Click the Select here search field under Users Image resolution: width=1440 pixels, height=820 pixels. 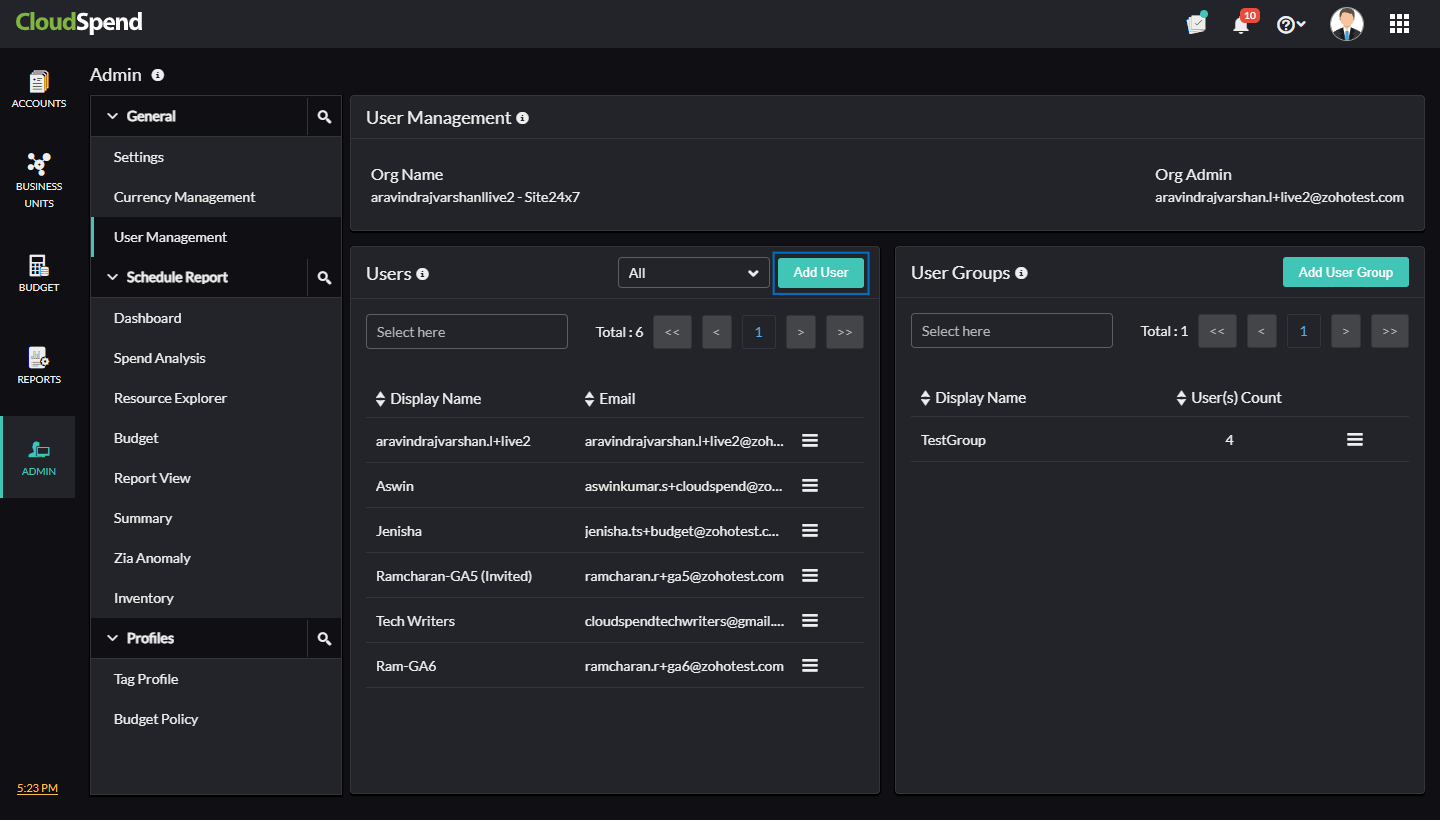(466, 331)
